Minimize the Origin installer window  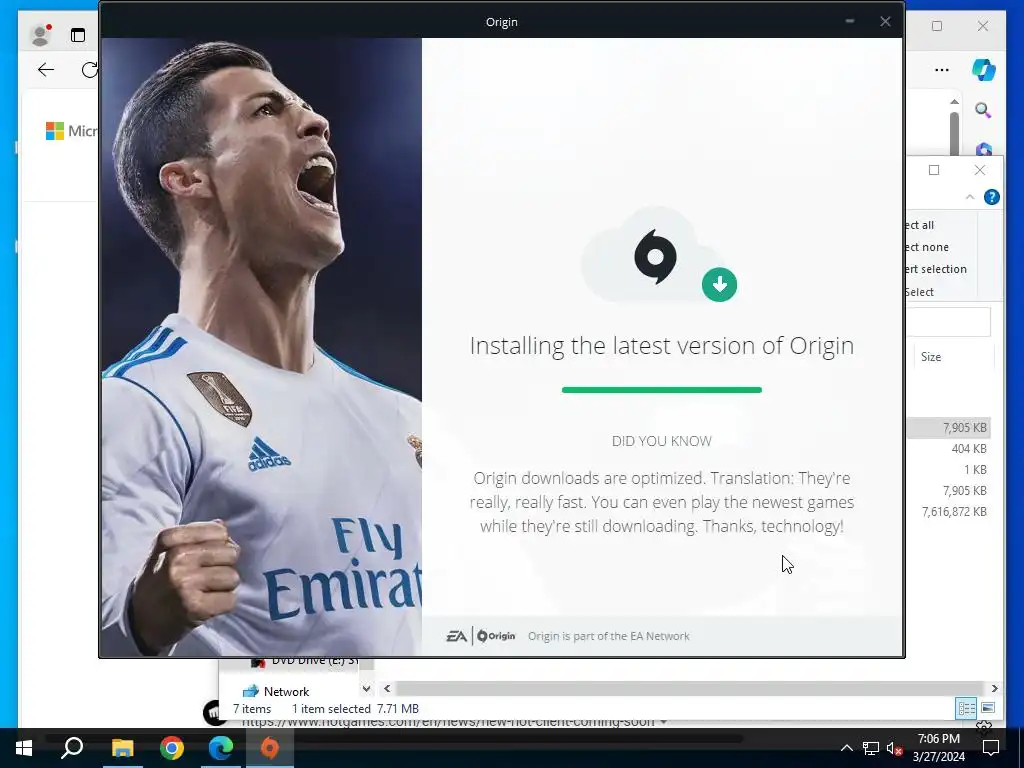point(850,22)
